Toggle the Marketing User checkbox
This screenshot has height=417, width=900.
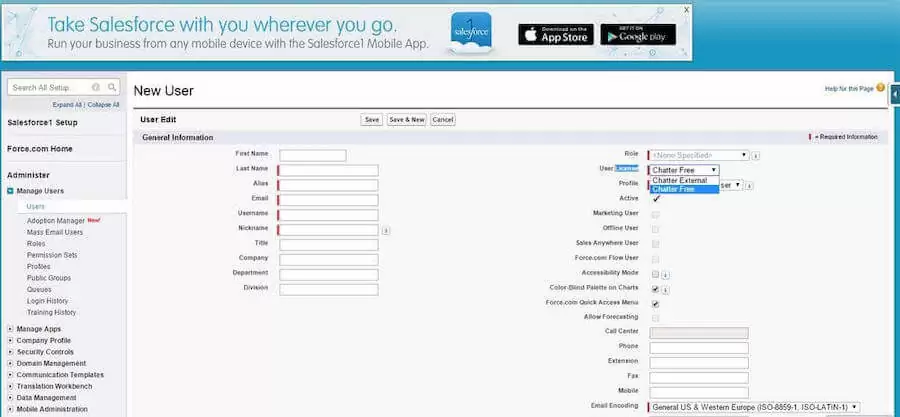(x=655, y=214)
